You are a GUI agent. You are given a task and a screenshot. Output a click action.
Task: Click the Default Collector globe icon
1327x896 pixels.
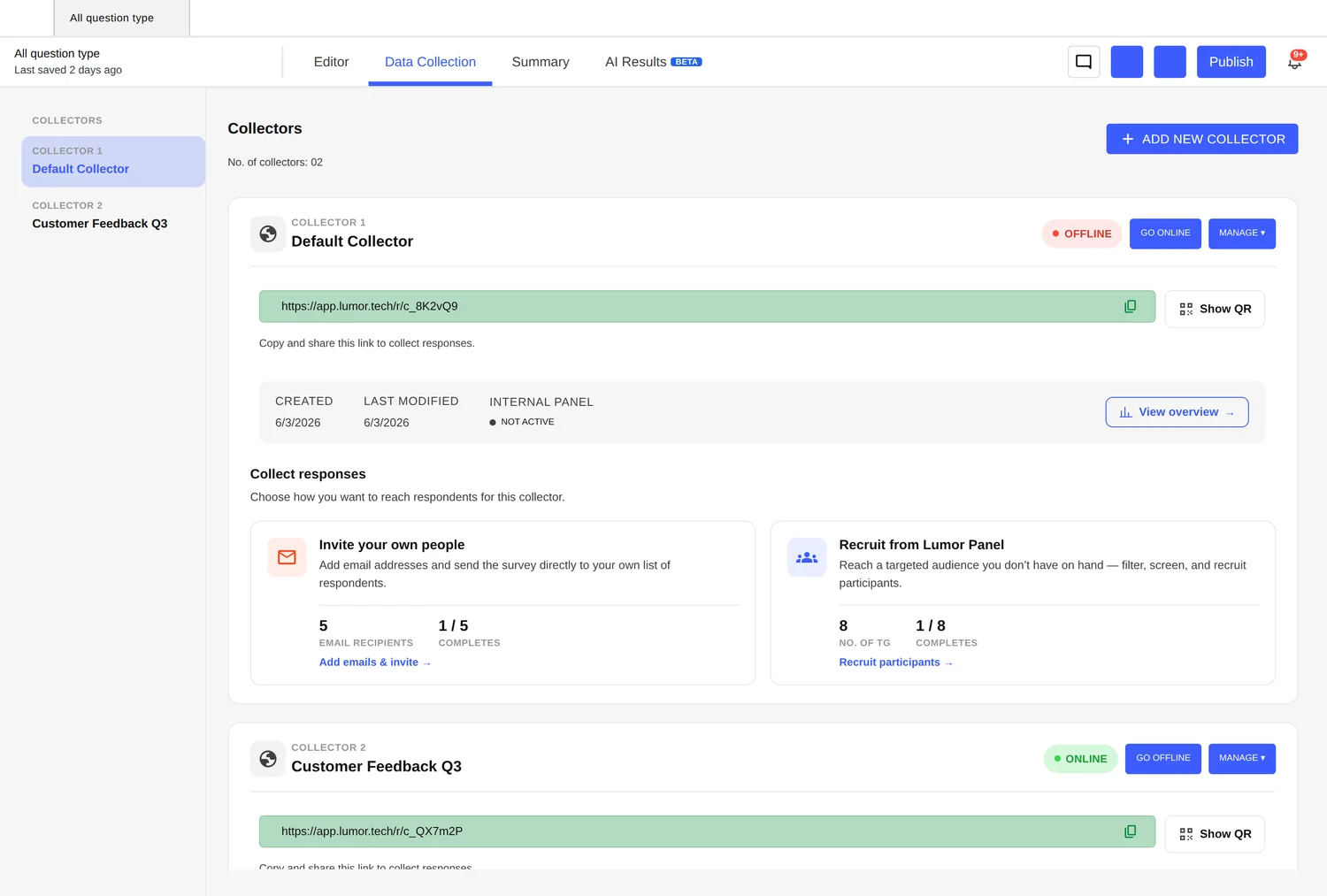pos(268,234)
